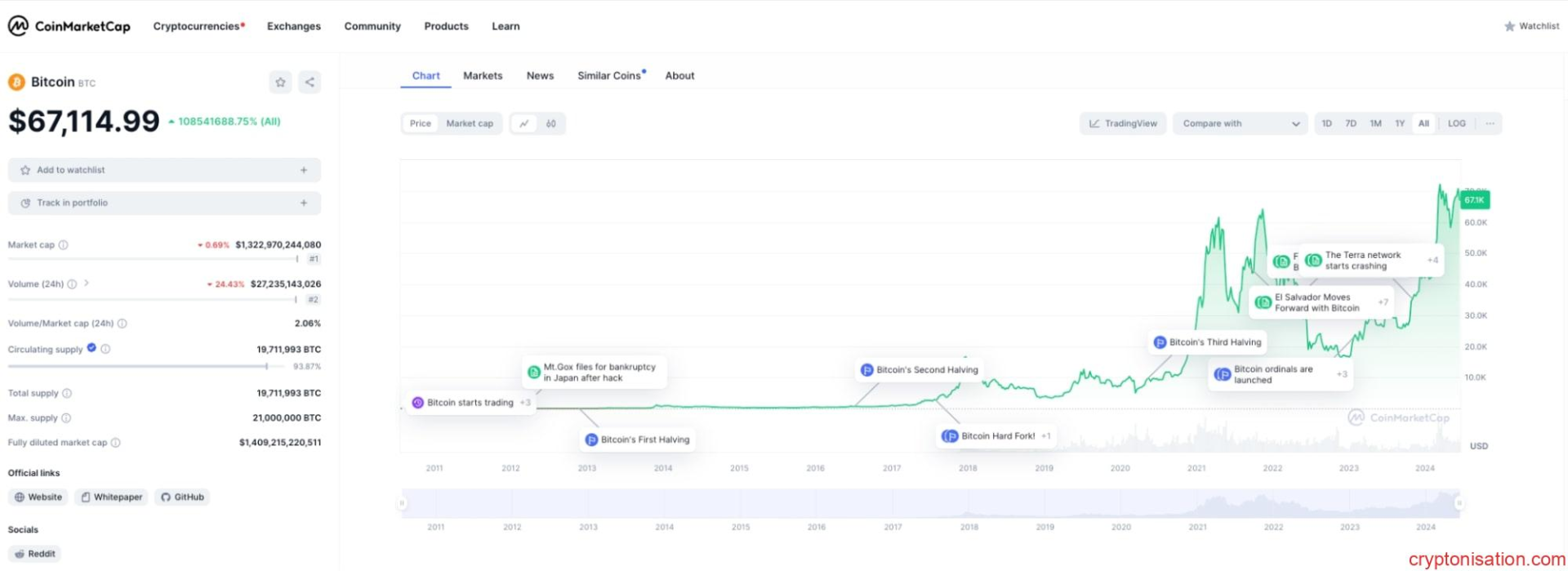Click the #1 market cap rank badge
The image size is (1568, 571).
point(314,259)
